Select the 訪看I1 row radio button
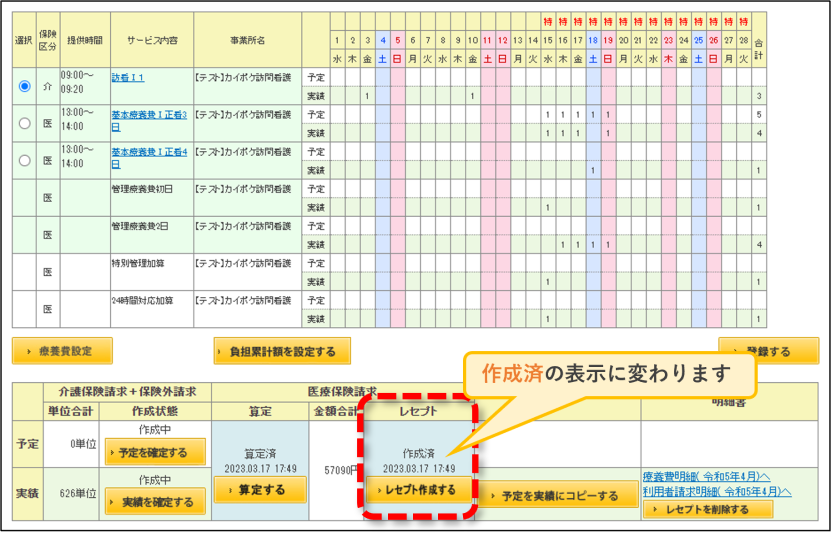The width and height of the screenshot is (831, 533). coord(24,86)
